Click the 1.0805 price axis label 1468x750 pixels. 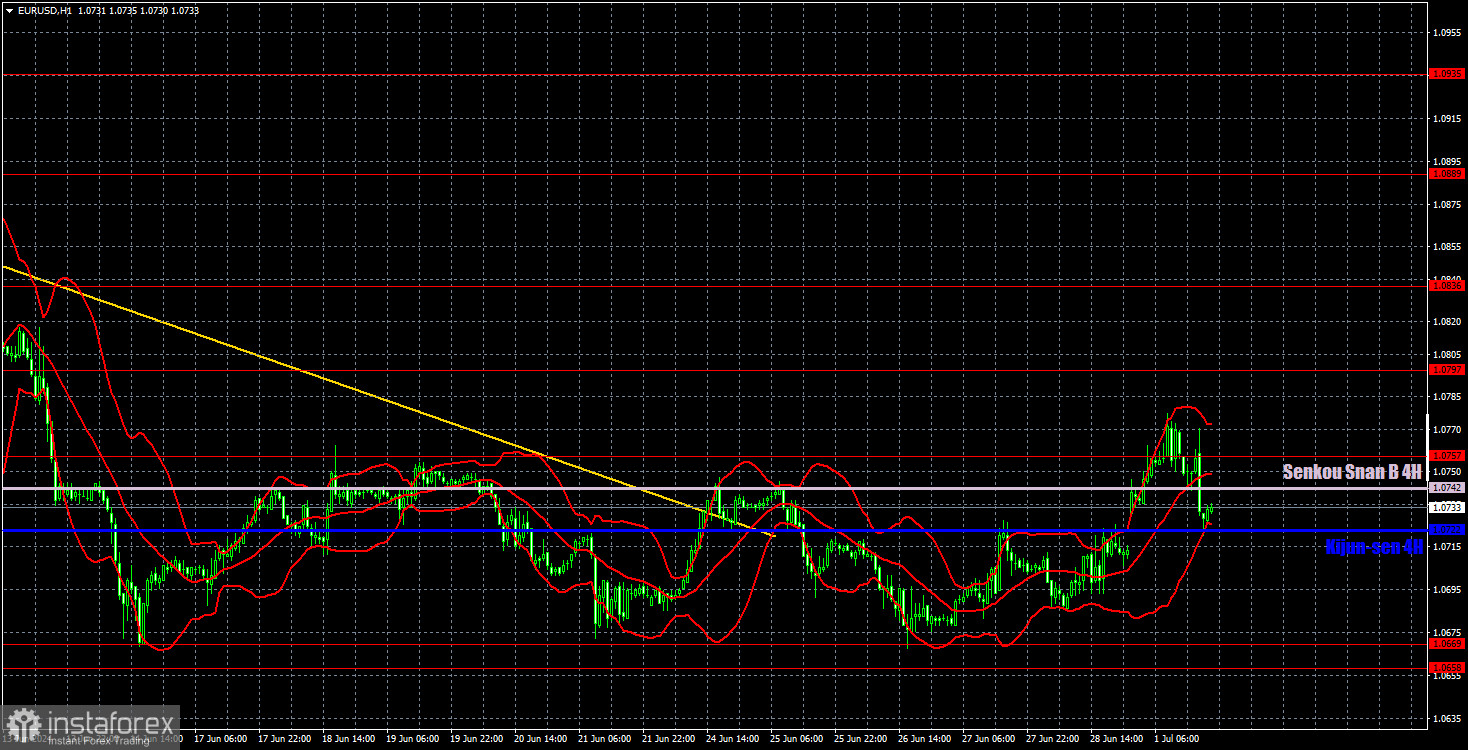coord(1447,354)
